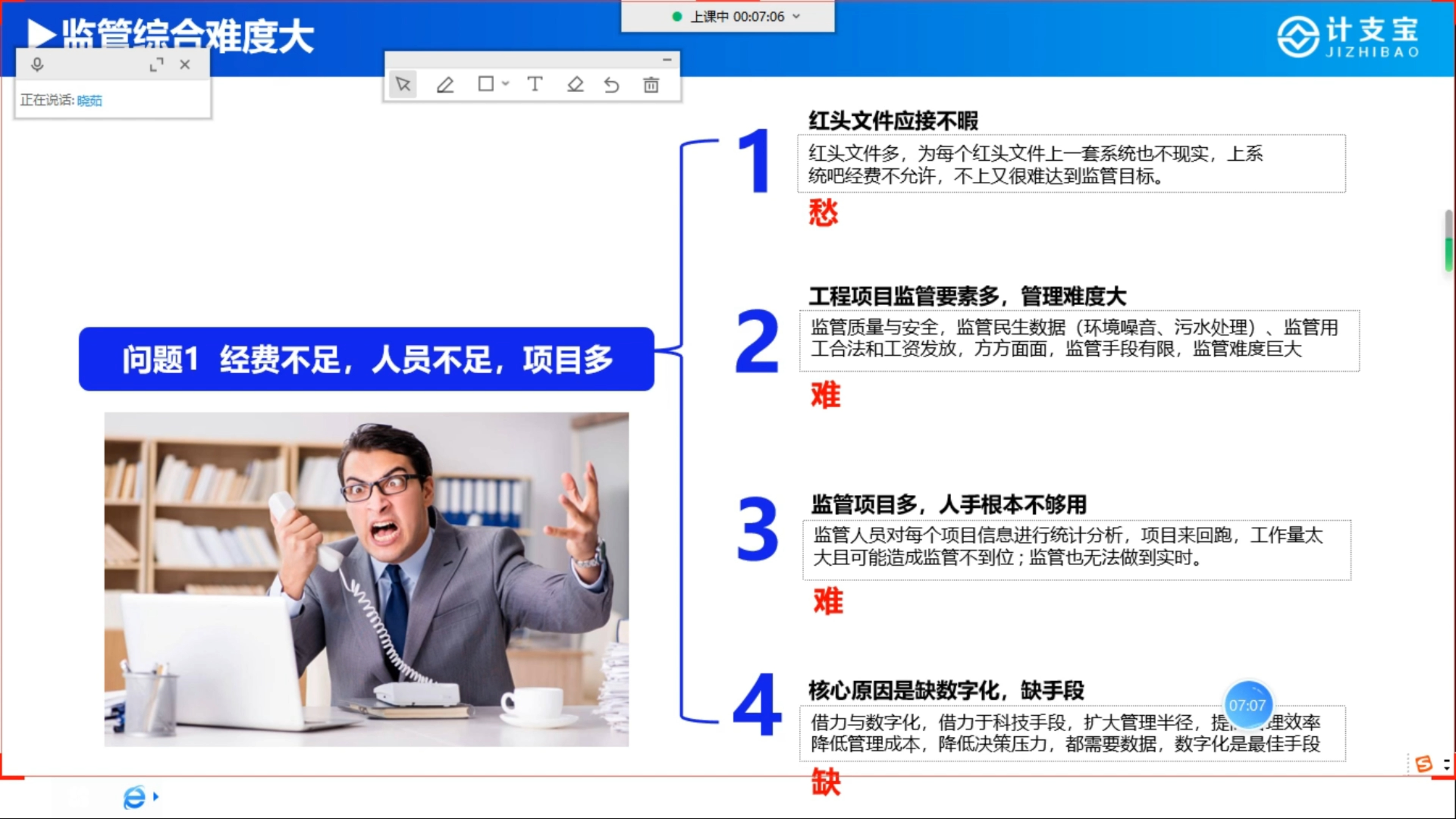Click the arrow next to Internet Explorer icon
Viewport: 1456px width, 819px height.
[155, 796]
